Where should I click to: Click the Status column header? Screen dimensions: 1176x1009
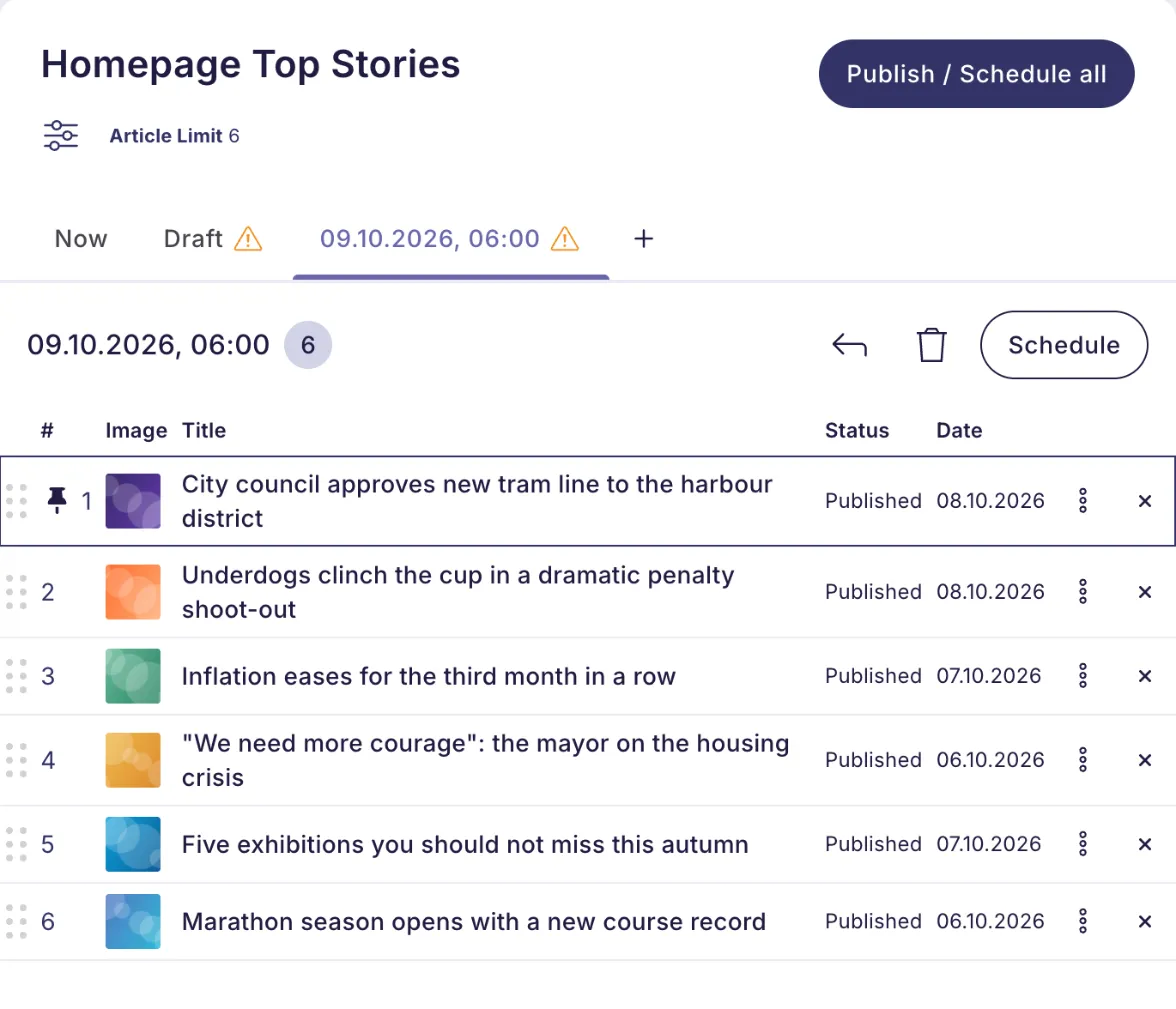pyautogui.click(x=857, y=431)
